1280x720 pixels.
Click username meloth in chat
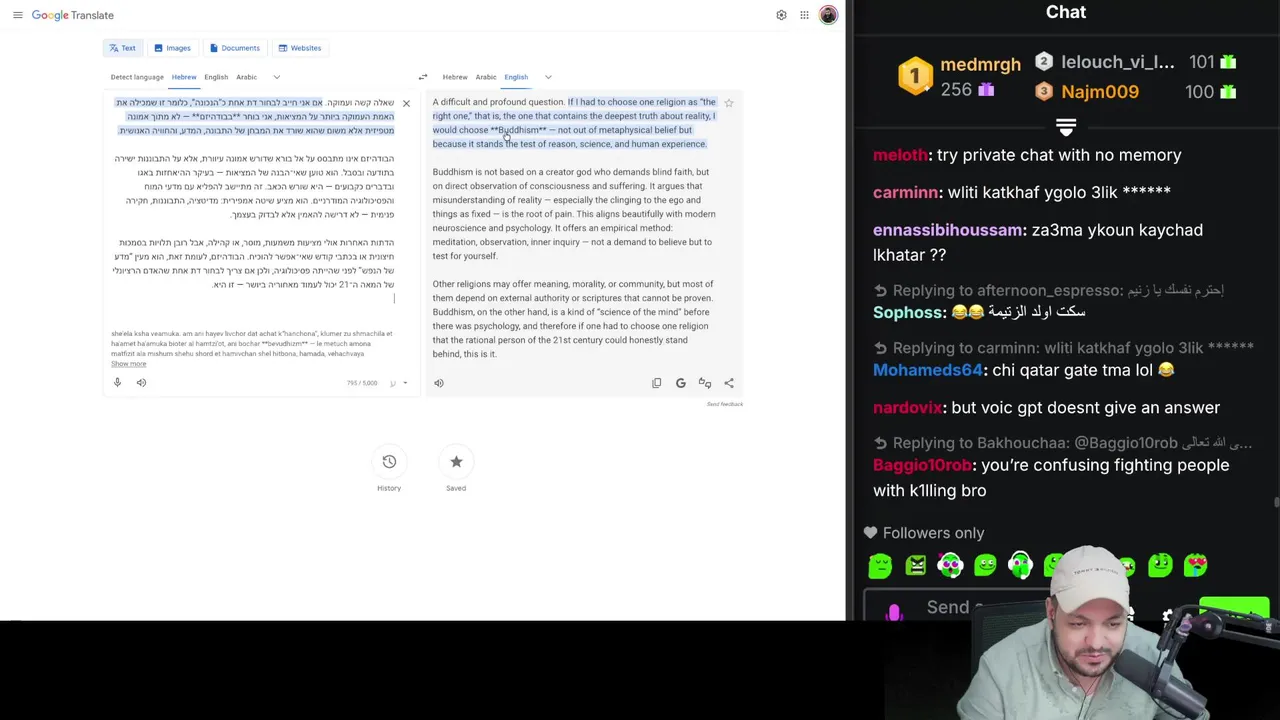coord(900,155)
